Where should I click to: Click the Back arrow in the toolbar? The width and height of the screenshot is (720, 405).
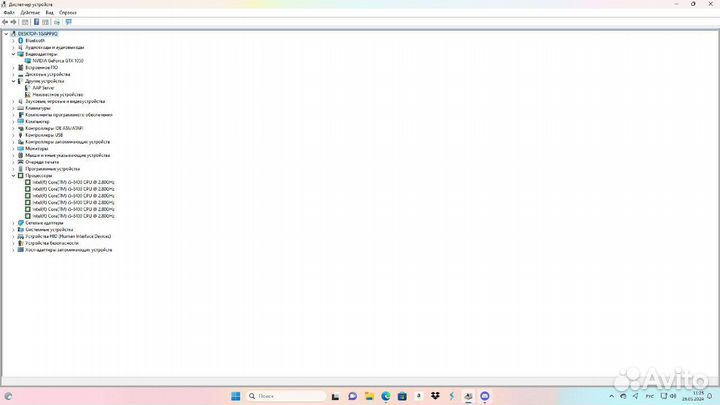5,22
